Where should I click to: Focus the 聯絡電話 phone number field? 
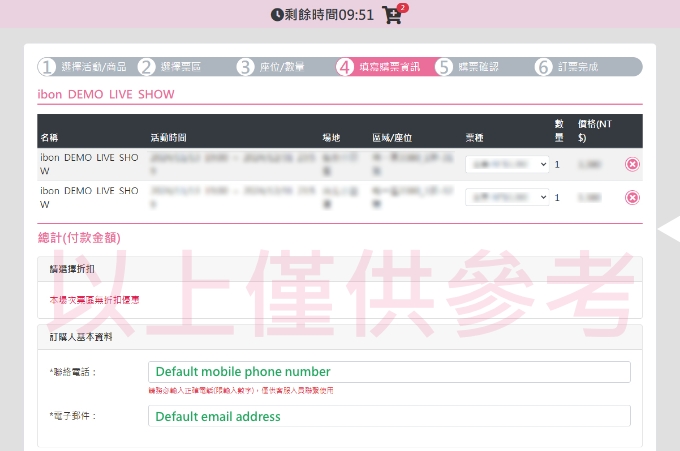click(x=388, y=372)
